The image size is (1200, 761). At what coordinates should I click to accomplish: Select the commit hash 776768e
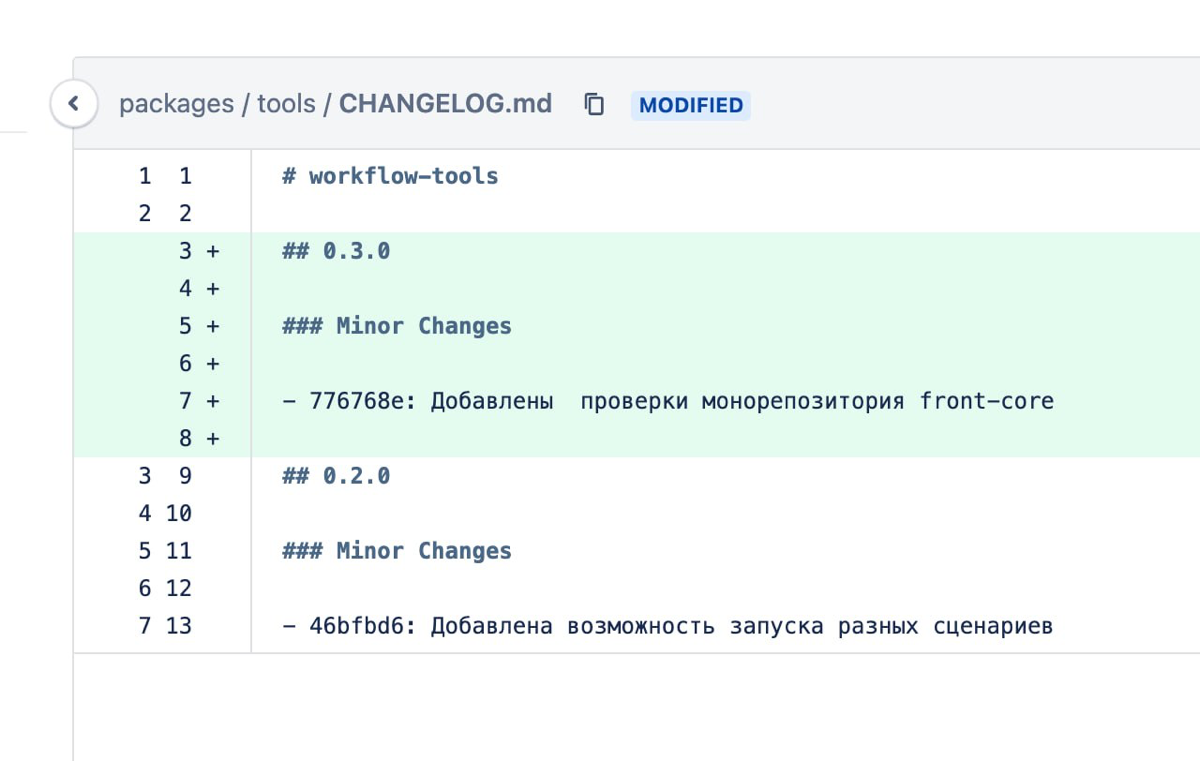[x=352, y=400]
